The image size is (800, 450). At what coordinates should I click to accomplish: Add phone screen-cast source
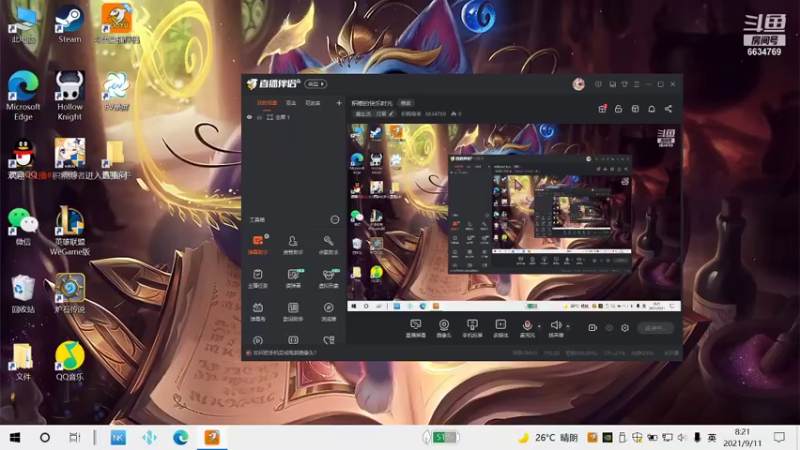pyautogui.click(x=472, y=328)
